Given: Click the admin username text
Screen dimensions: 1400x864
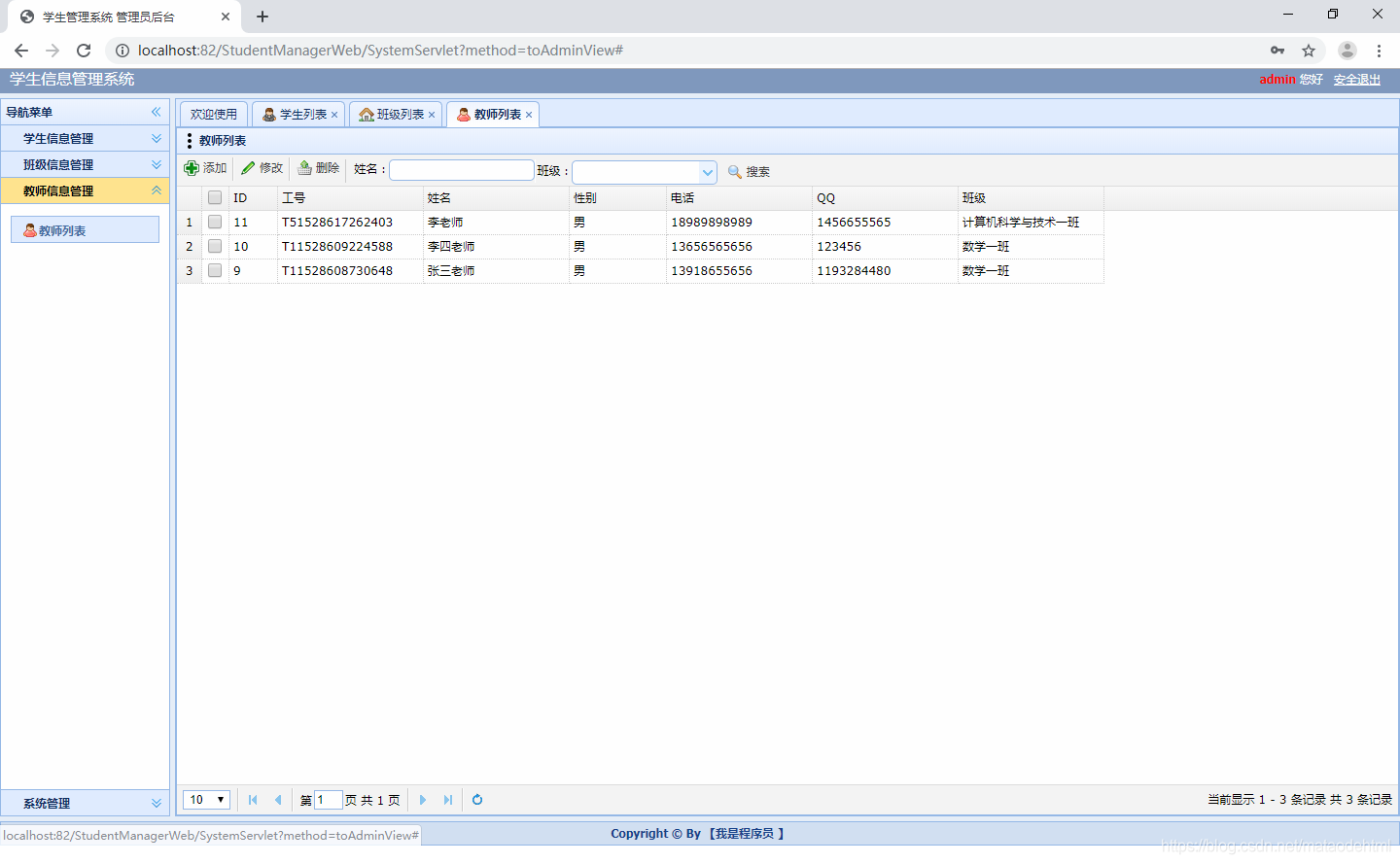Looking at the screenshot, I should 1277,80.
